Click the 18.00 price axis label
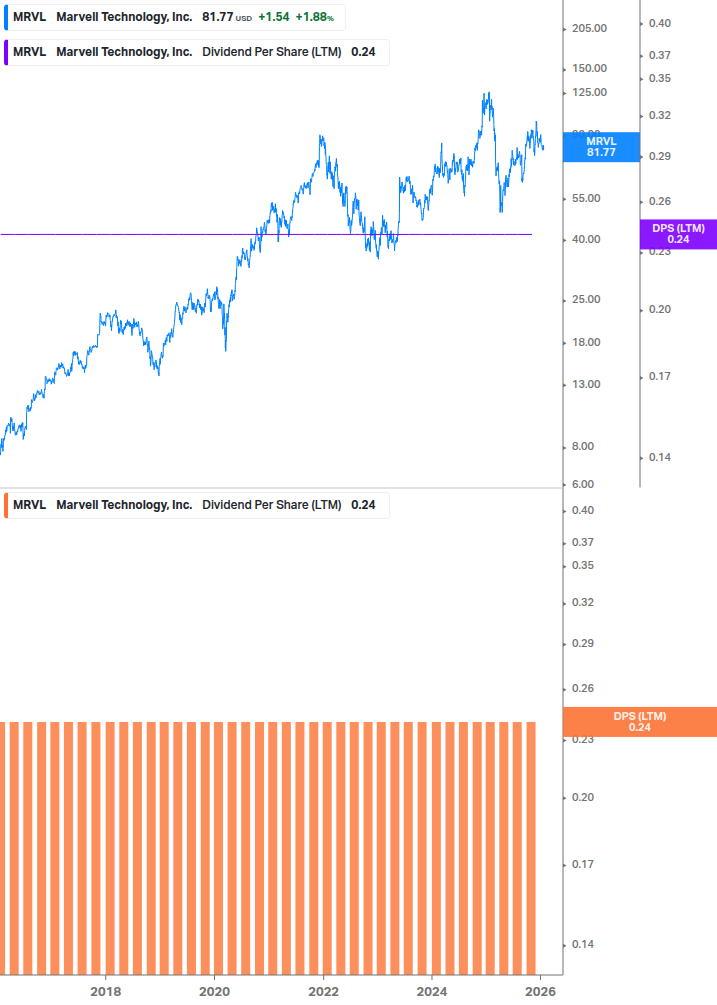The width and height of the screenshot is (717, 1005). click(586, 342)
